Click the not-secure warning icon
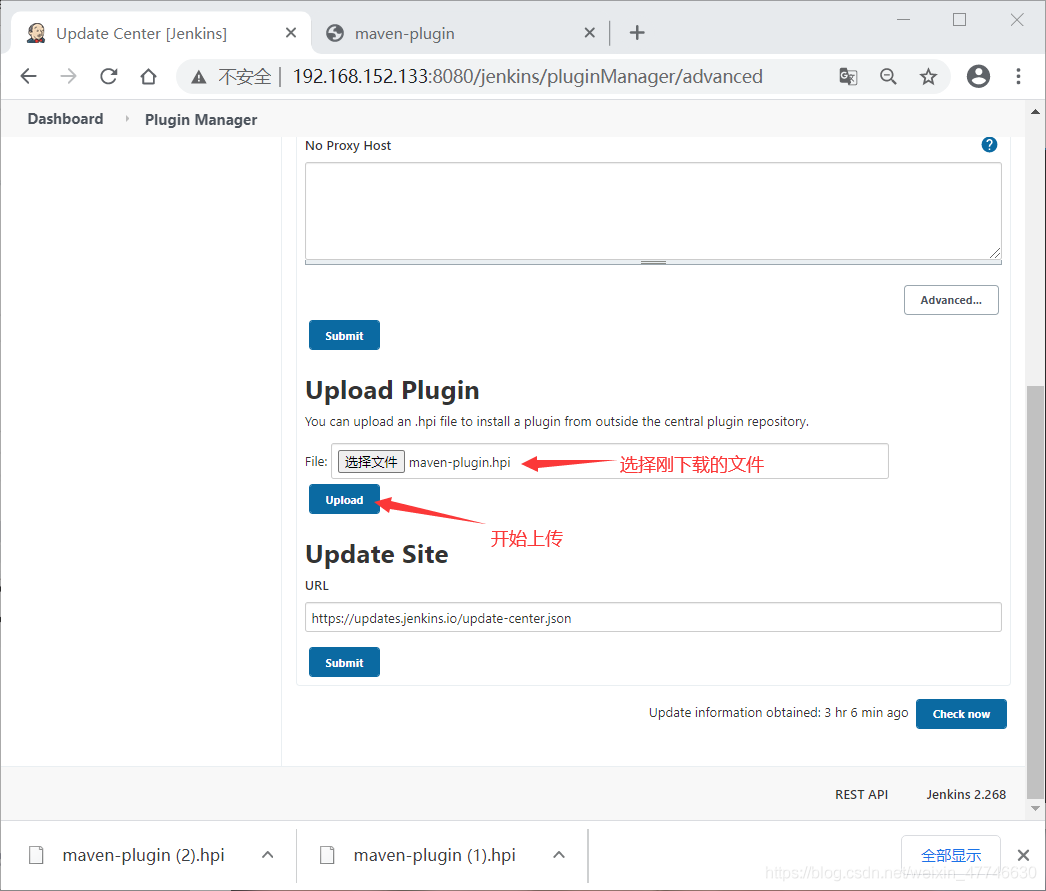The height and width of the screenshot is (891, 1046). click(x=199, y=77)
